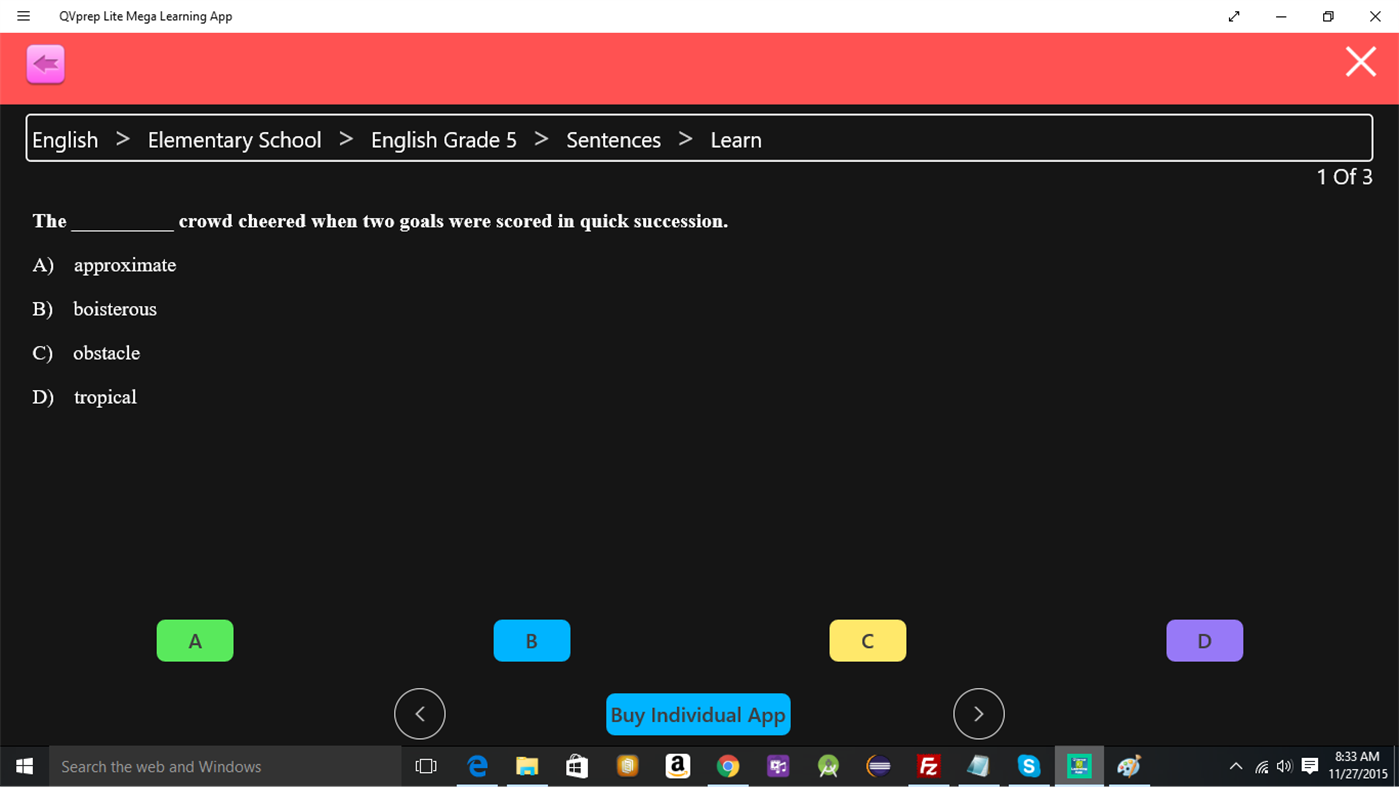1399x787 pixels.
Task: Open the Action Center notification icon
Action: [1310, 766]
